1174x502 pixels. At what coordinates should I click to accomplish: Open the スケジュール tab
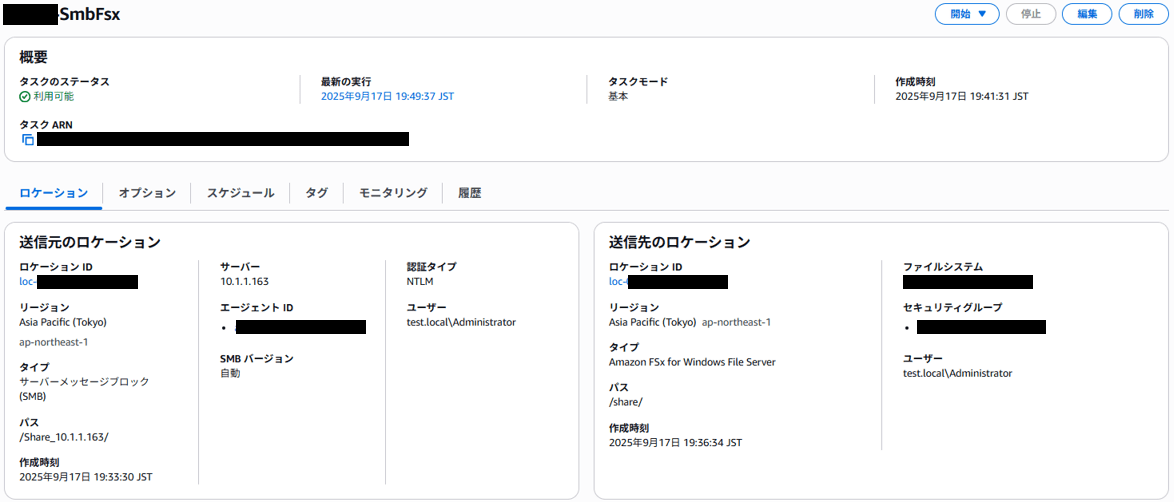point(240,193)
